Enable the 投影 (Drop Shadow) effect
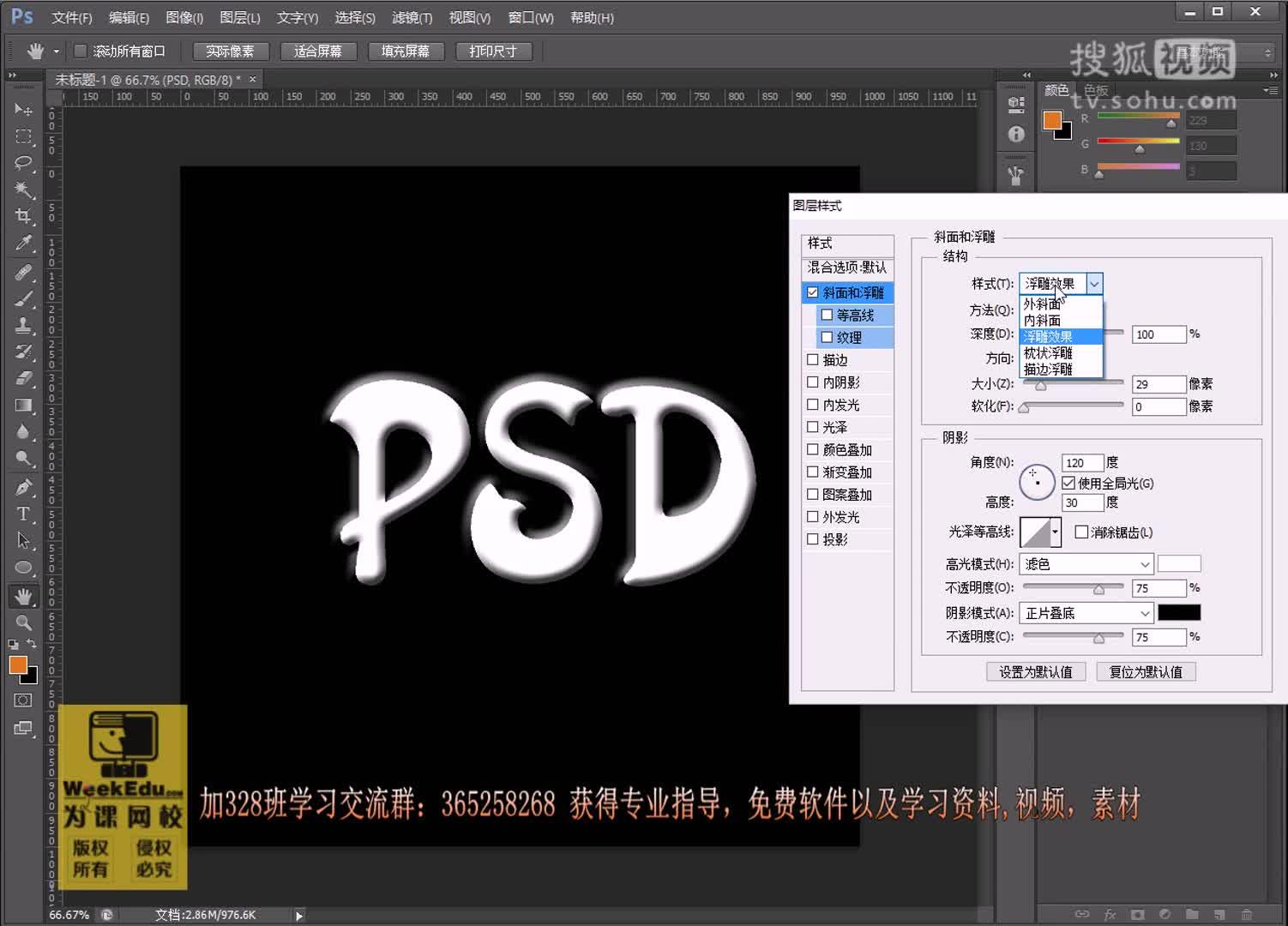Image resolution: width=1288 pixels, height=926 pixels. 813,538
